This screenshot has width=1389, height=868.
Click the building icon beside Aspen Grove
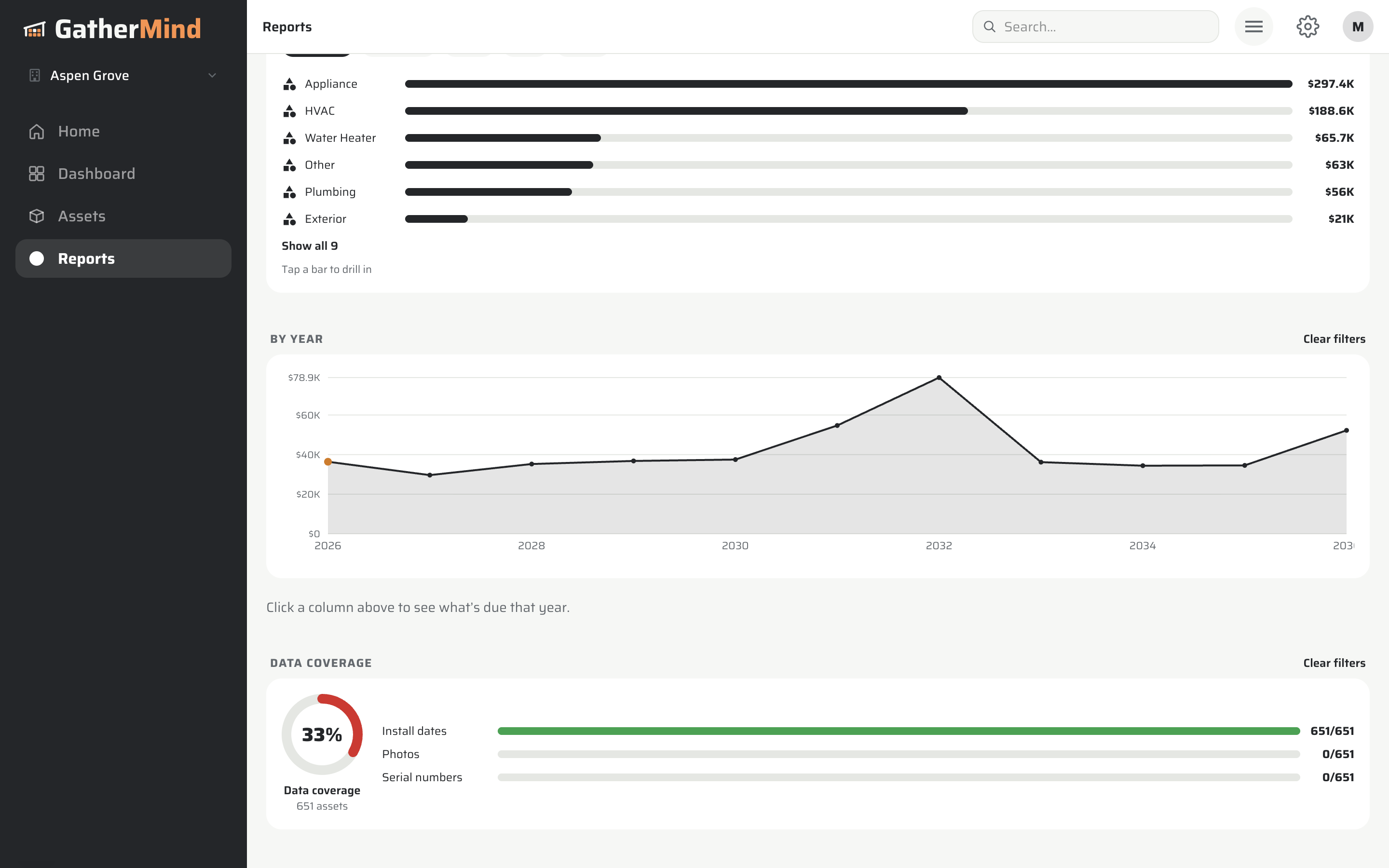click(x=34, y=75)
